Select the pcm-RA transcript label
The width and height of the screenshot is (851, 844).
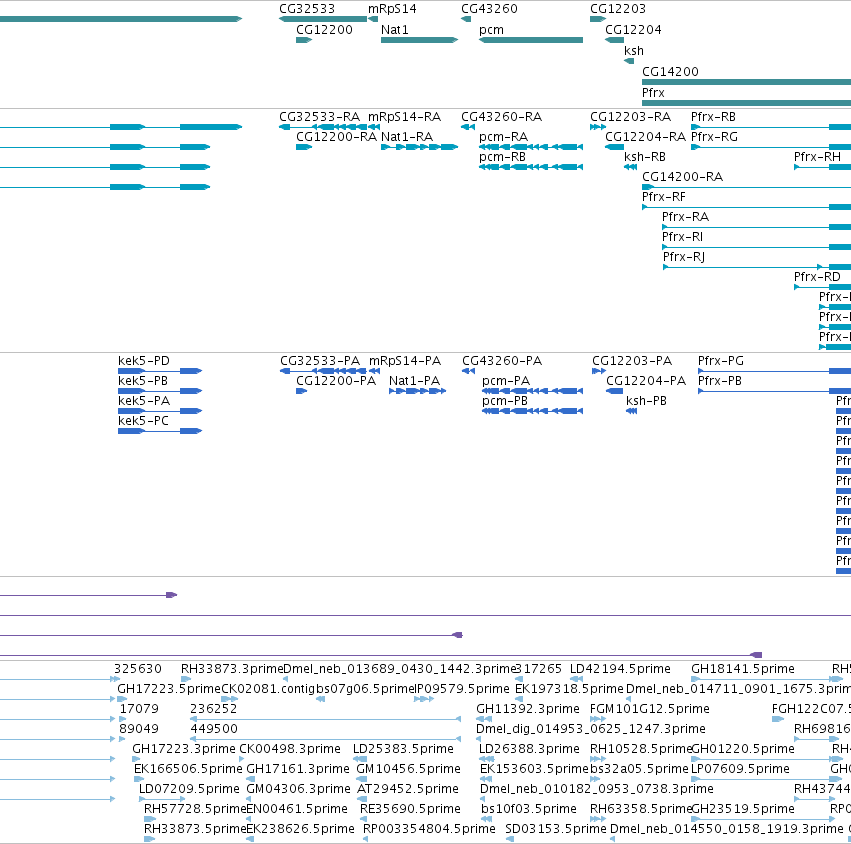click(x=504, y=137)
